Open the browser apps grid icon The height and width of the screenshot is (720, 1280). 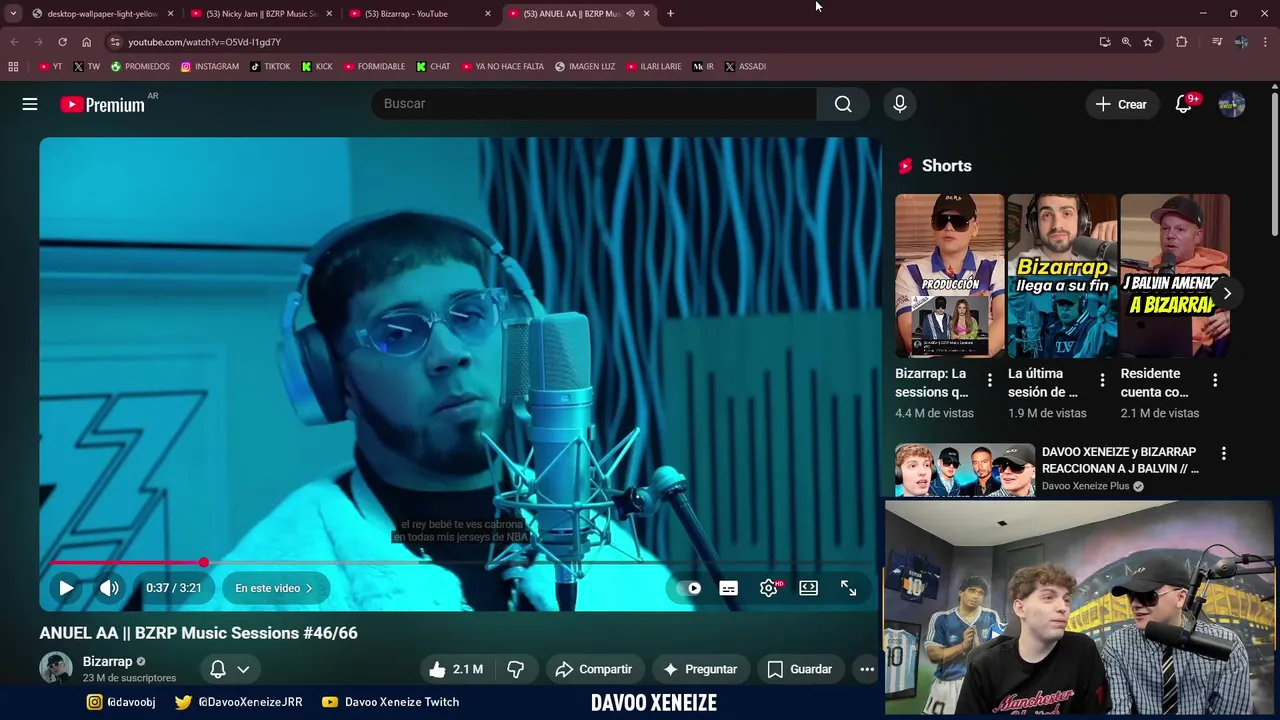(x=13, y=66)
